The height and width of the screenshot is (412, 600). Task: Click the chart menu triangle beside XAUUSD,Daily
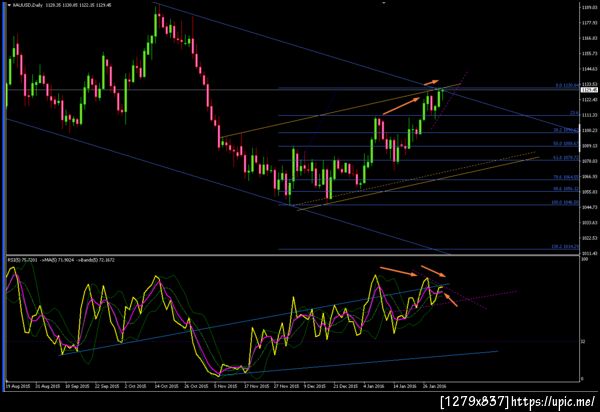click(x=9, y=5)
